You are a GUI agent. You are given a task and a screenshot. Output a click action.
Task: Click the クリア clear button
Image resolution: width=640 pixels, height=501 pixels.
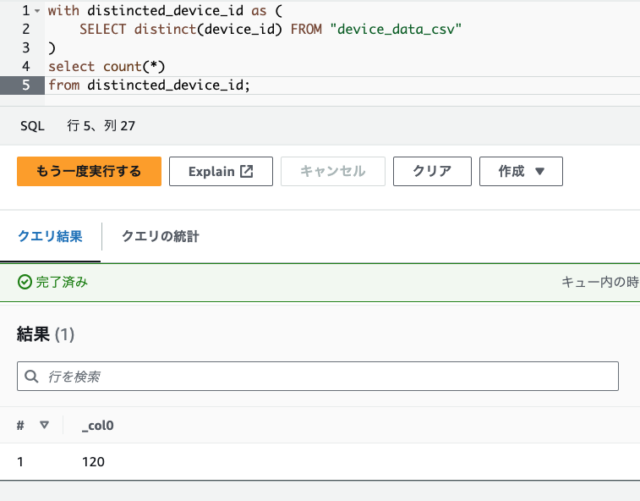(432, 171)
